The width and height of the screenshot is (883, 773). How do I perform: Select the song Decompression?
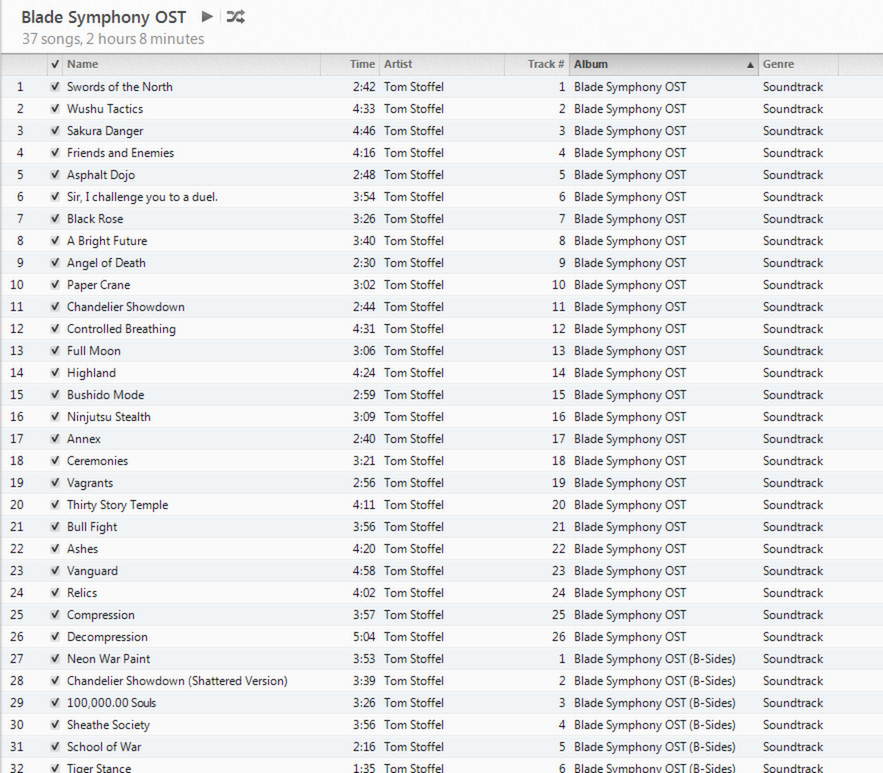107,637
